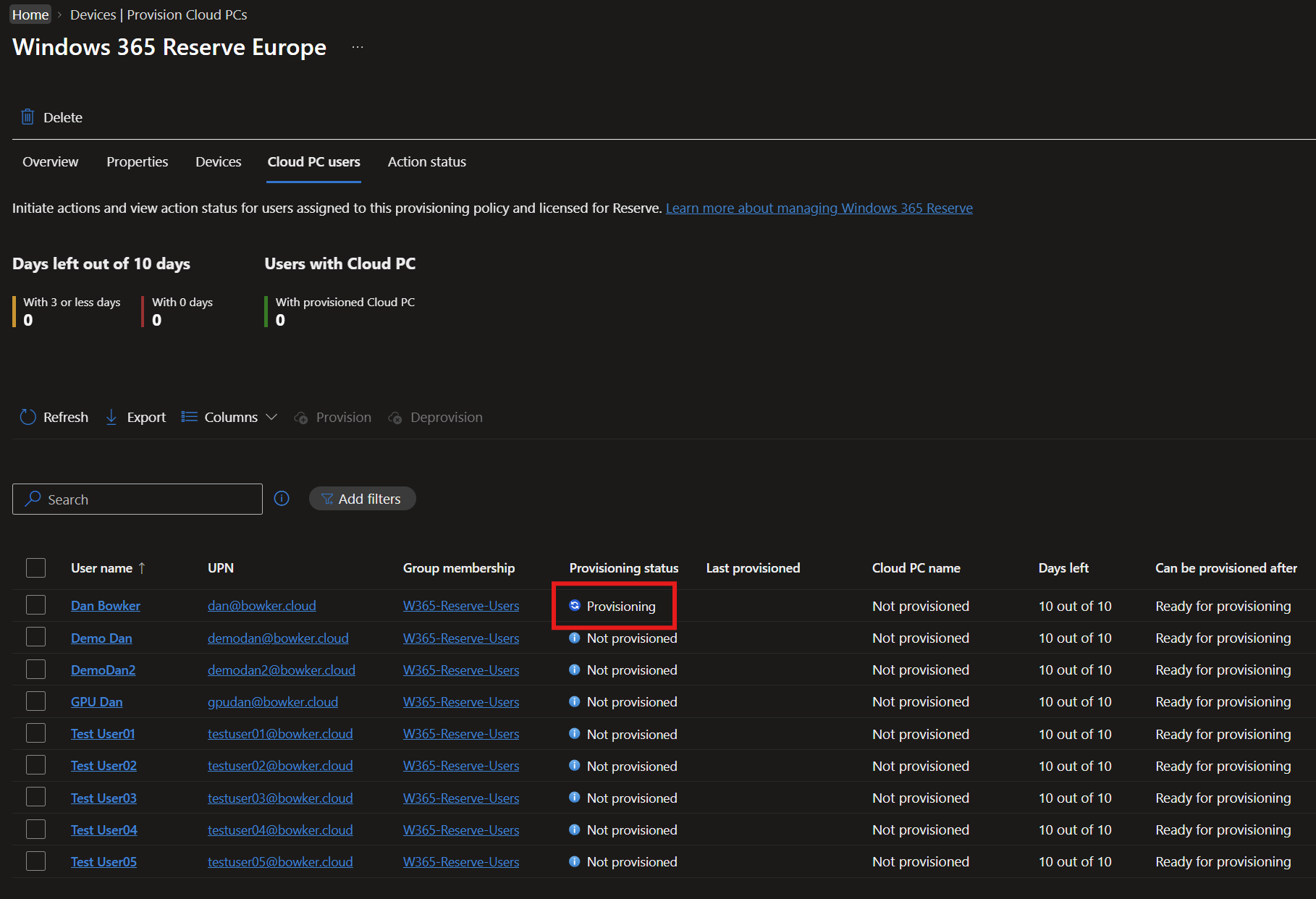Viewport: 1316px width, 899px height.
Task: Click Not provisioned Cloud PC name for Test User02
Action: 921,766
